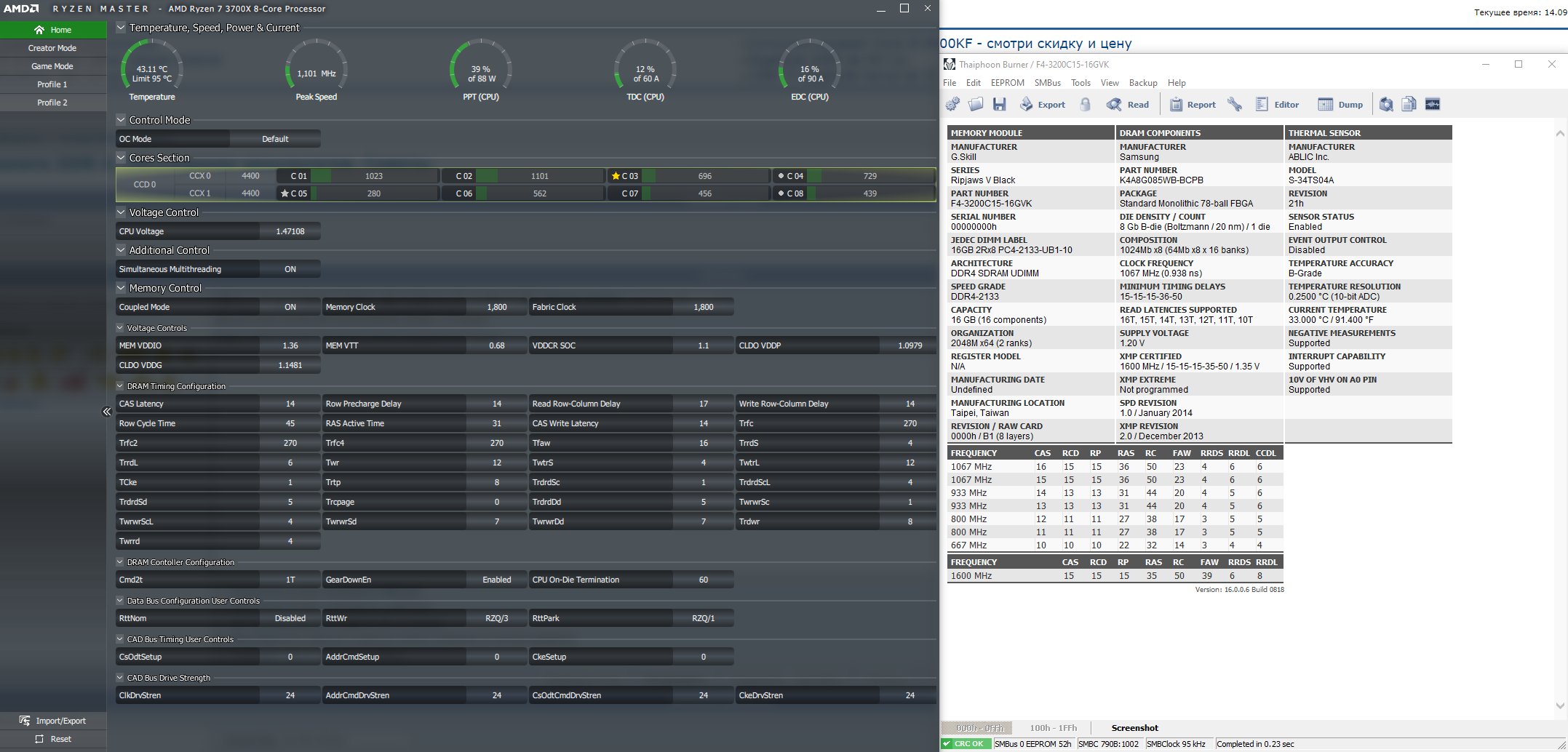Screen dimensions: 1568x752
Task: Open the RttPark RZQ/1 selector
Action: 704,618
